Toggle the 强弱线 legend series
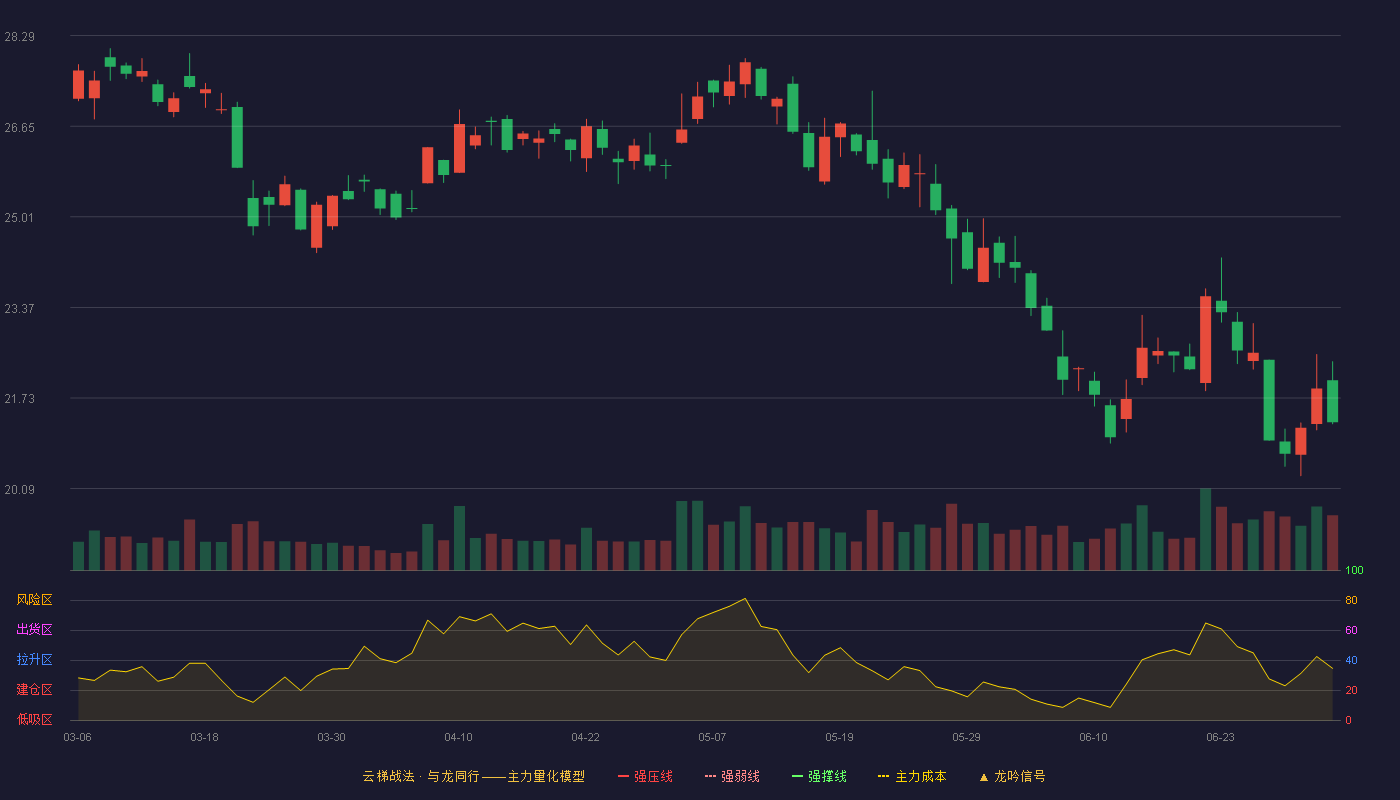Image resolution: width=1400 pixels, height=800 pixels. tap(732, 776)
